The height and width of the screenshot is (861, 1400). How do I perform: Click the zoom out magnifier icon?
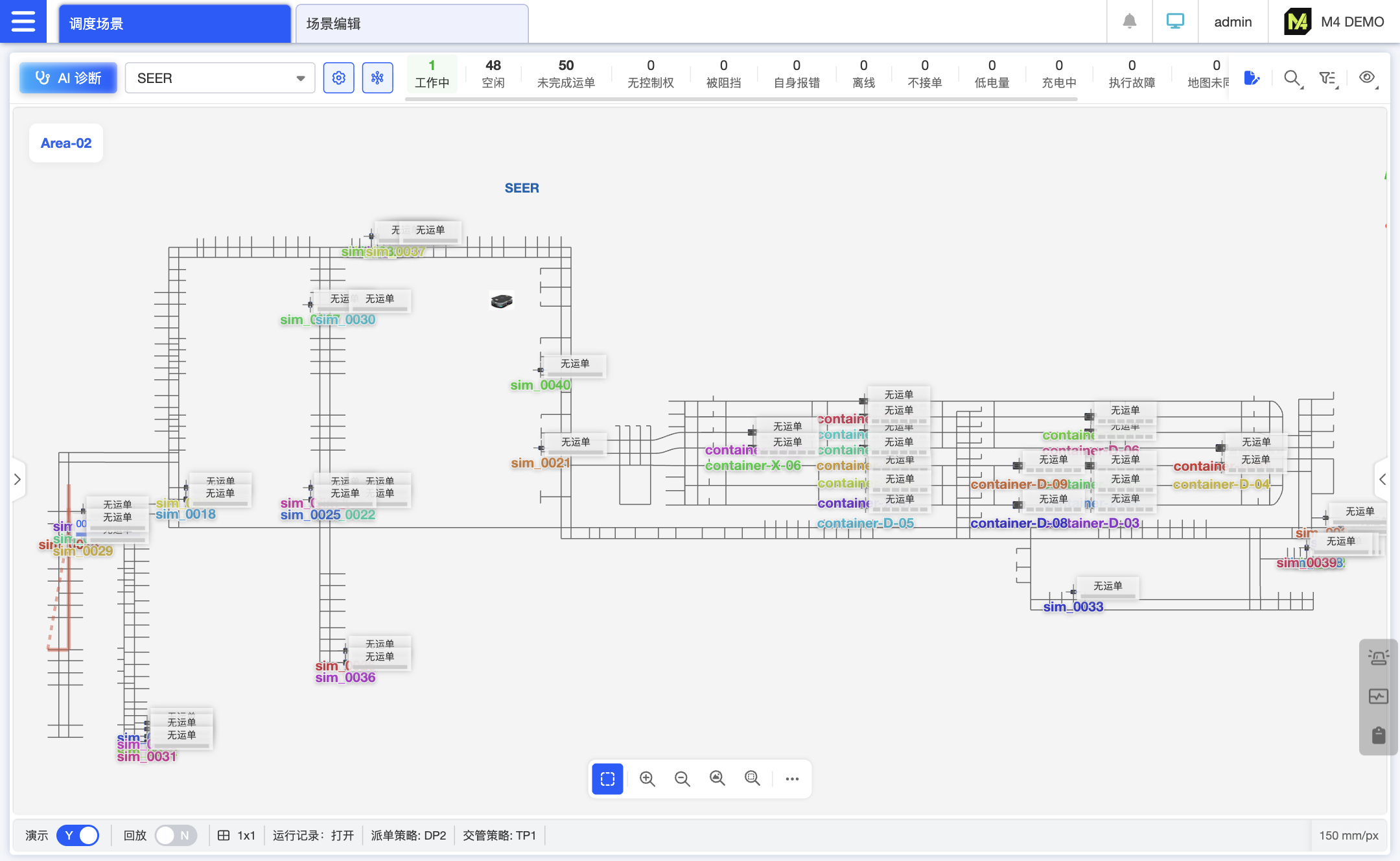(682, 779)
